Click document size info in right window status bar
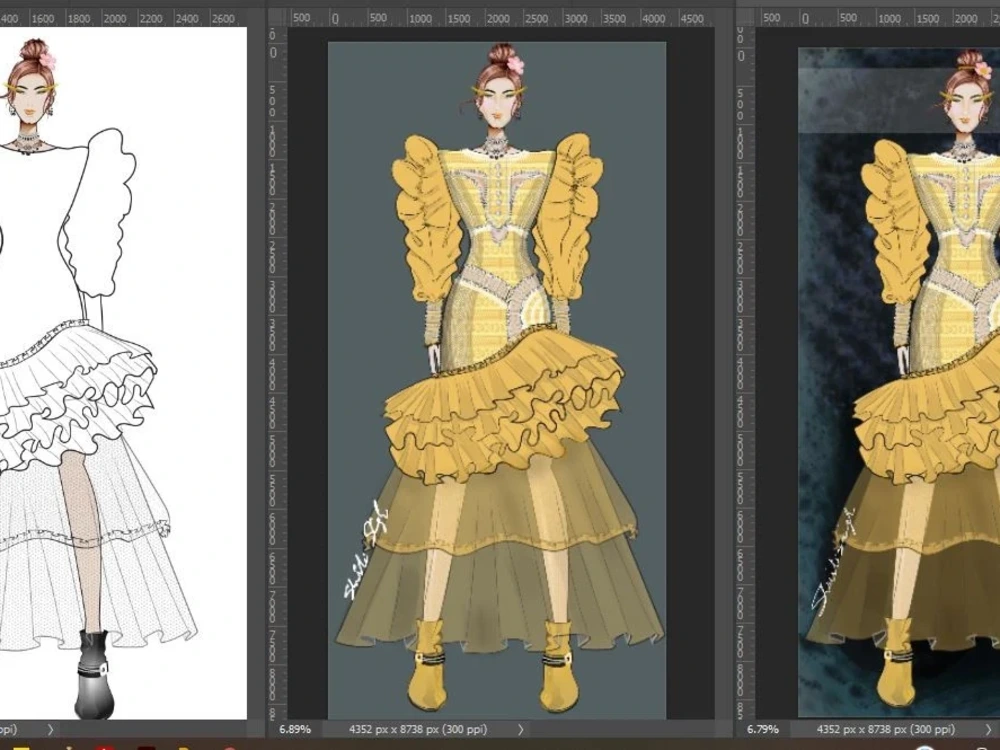This screenshot has height=750, width=1000. pyautogui.click(x=886, y=729)
